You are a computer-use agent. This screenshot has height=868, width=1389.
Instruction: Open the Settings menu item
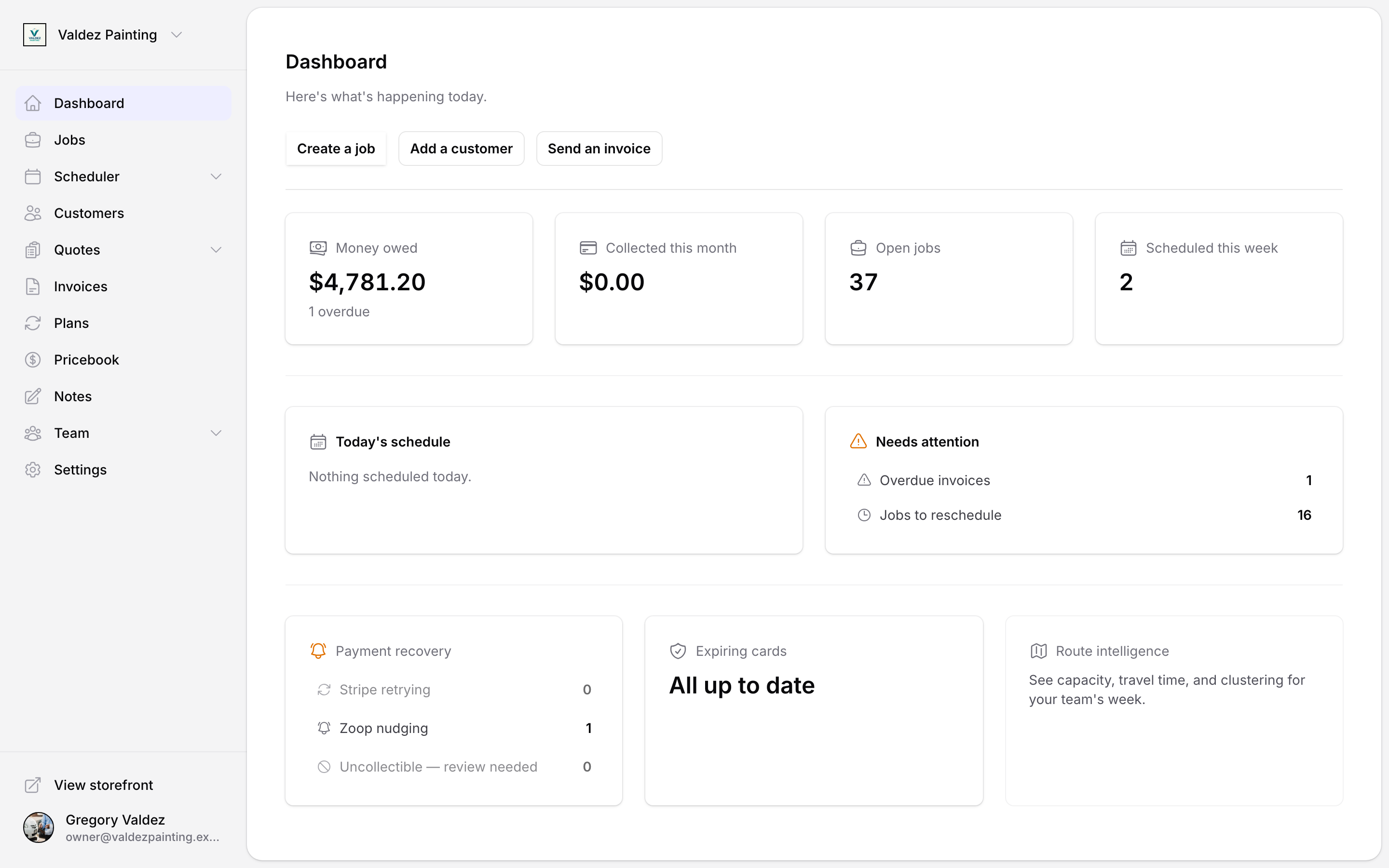click(123, 470)
